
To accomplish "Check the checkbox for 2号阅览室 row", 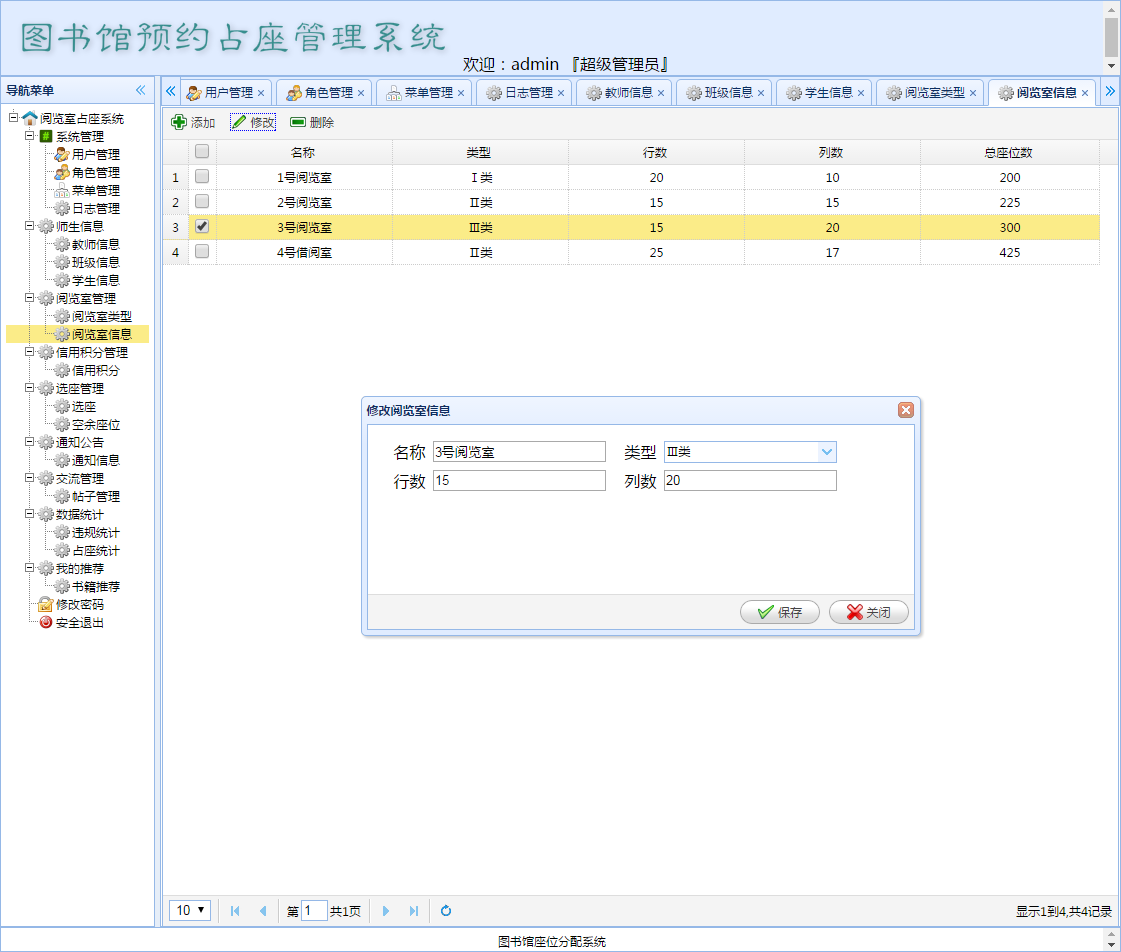I will [202, 201].
